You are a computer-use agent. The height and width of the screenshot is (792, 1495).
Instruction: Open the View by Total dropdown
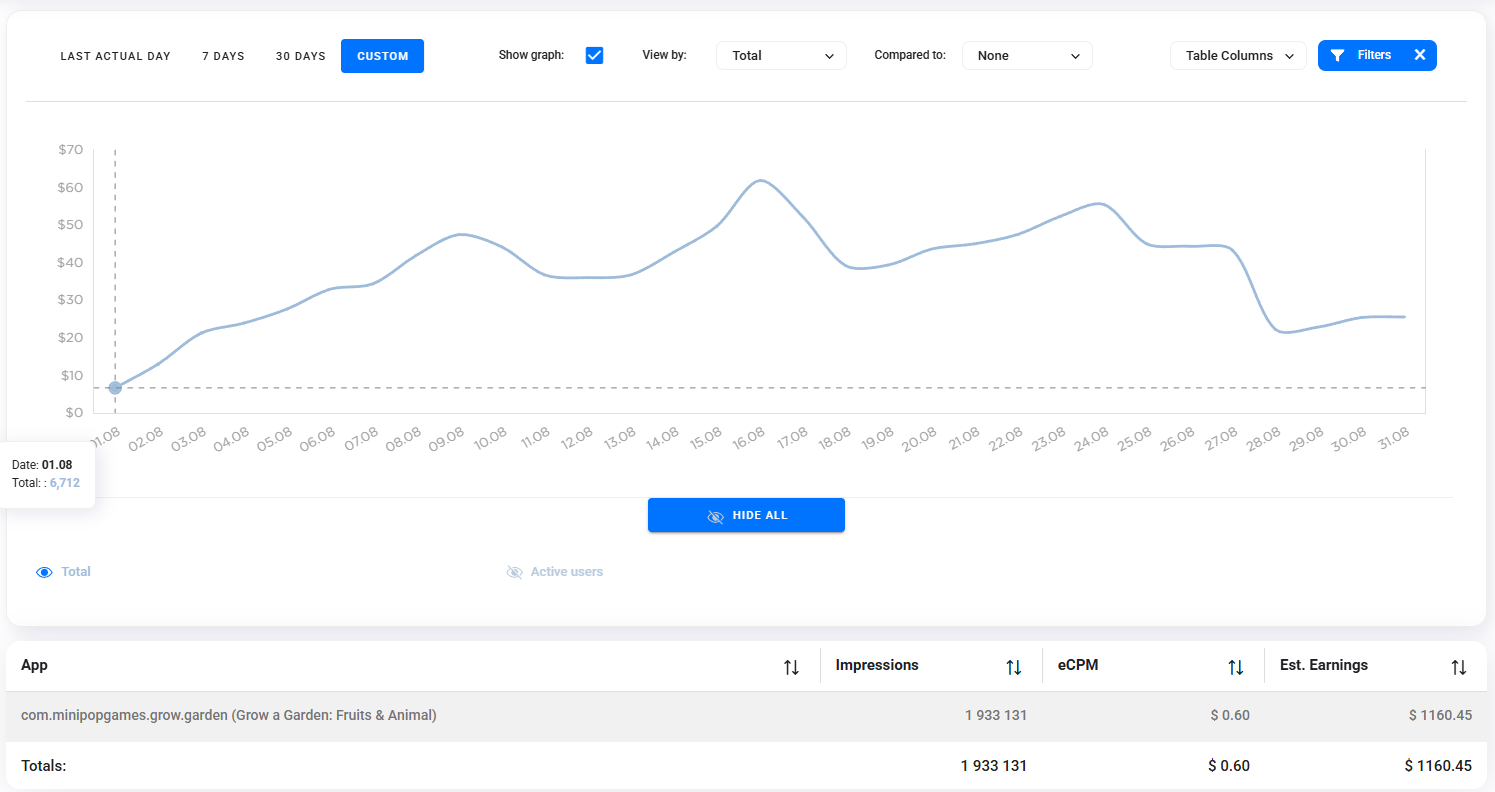tap(781, 56)
